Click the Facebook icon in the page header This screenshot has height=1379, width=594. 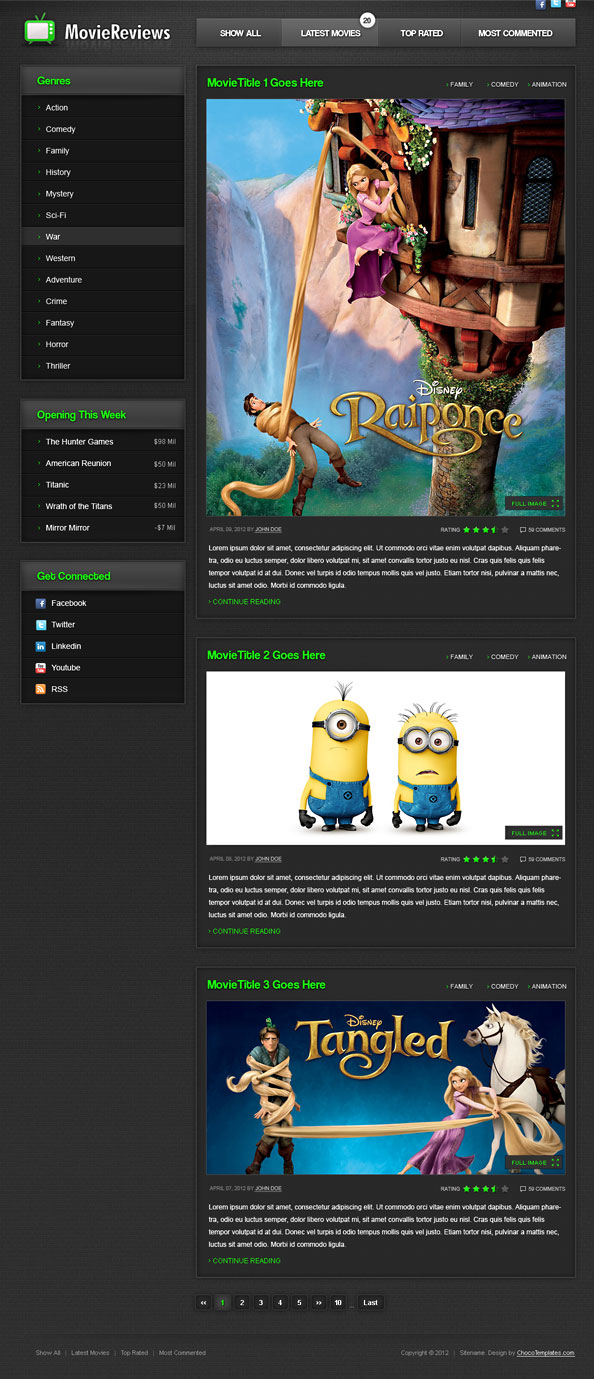[x=541, y=4]
